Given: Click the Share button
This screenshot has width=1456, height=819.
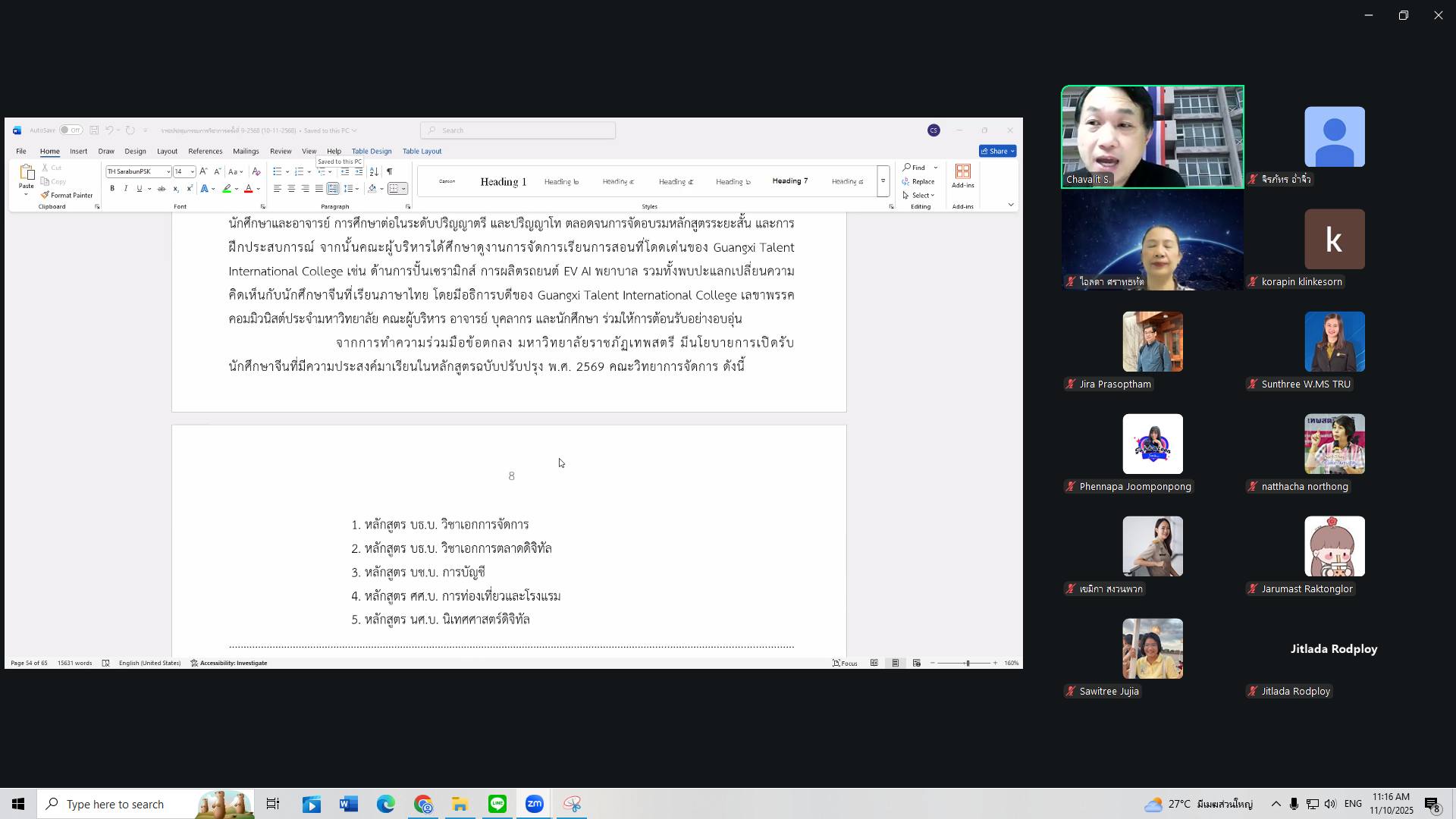Looking at the screenshot, I should (996, 151).
